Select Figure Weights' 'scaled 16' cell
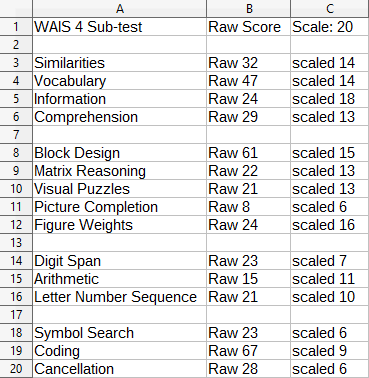This screenshot has width=369, height=378. click(330, 225)
